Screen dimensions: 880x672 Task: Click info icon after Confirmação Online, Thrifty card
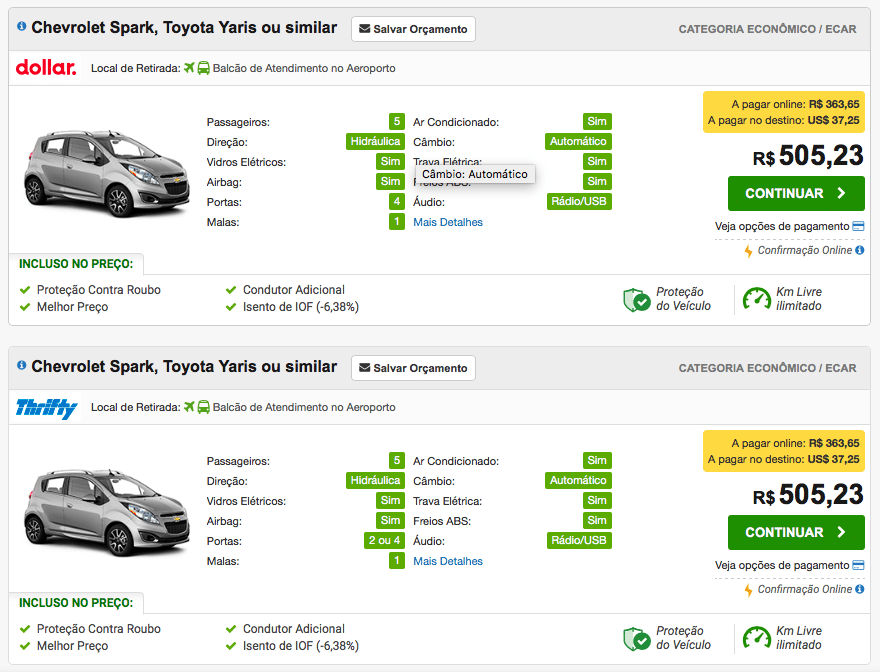[x=859, y=589]
